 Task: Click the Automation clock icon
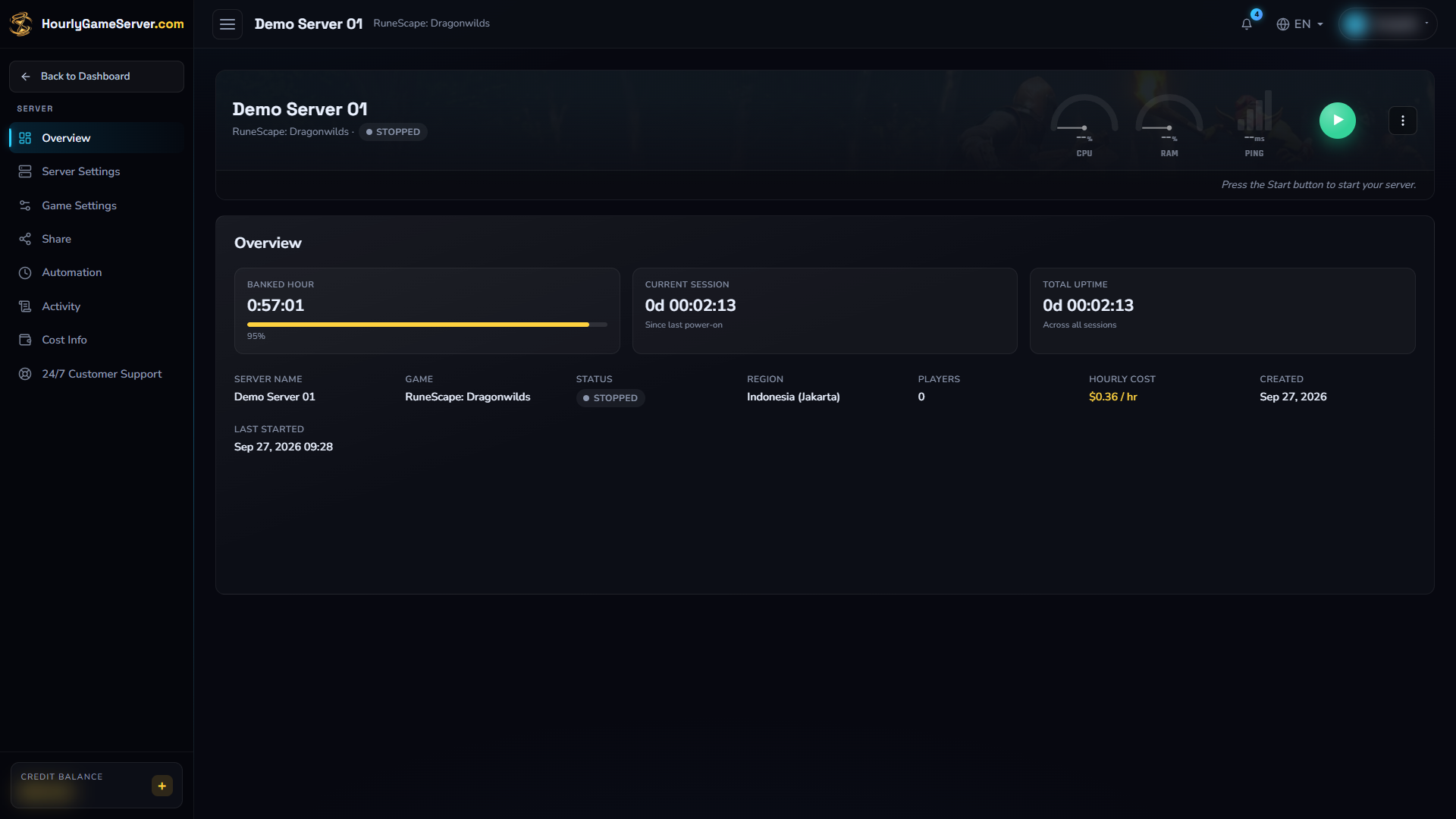click(25, 272)
